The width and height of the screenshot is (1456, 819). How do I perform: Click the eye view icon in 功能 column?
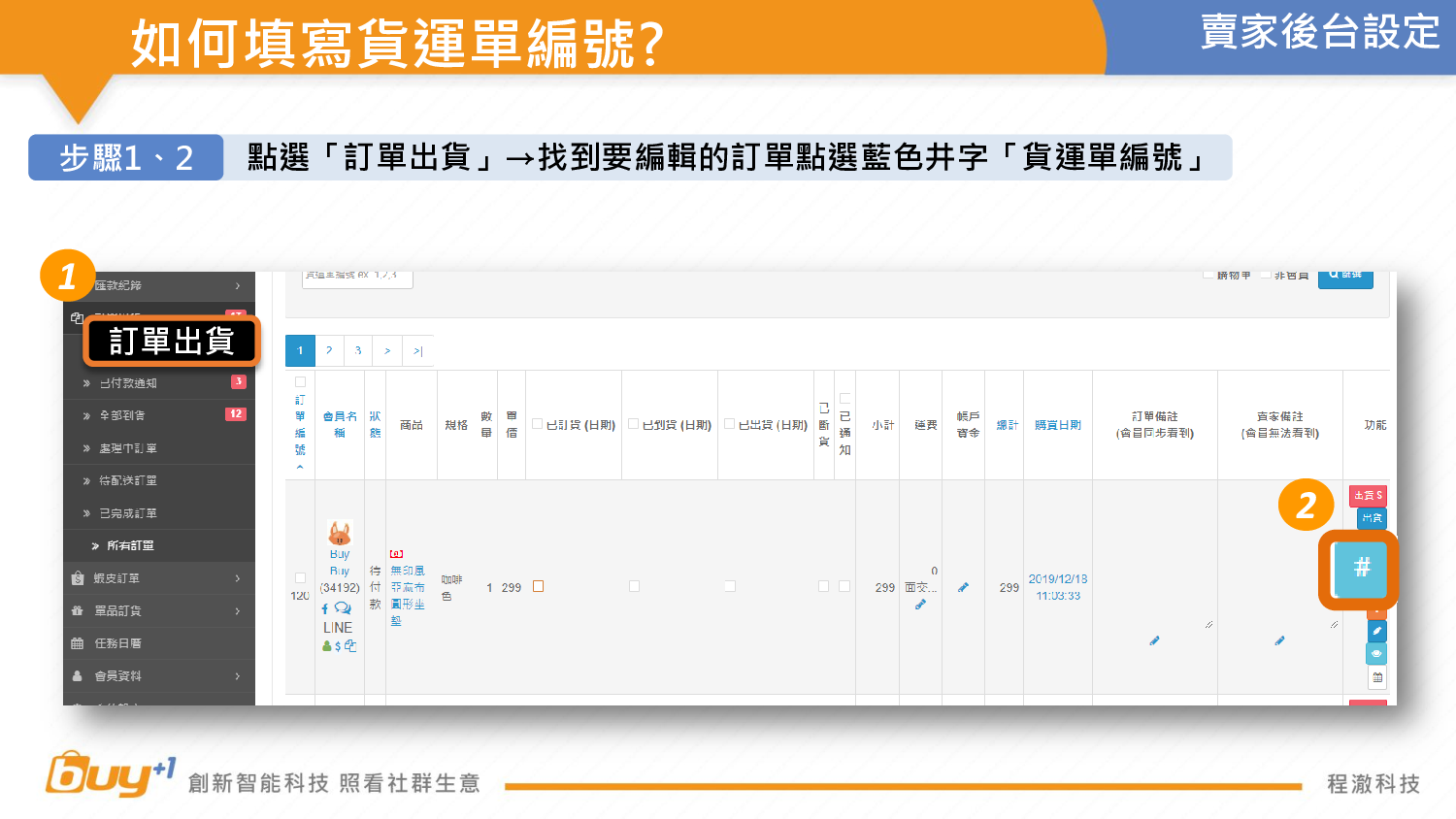coord(1376,654)
